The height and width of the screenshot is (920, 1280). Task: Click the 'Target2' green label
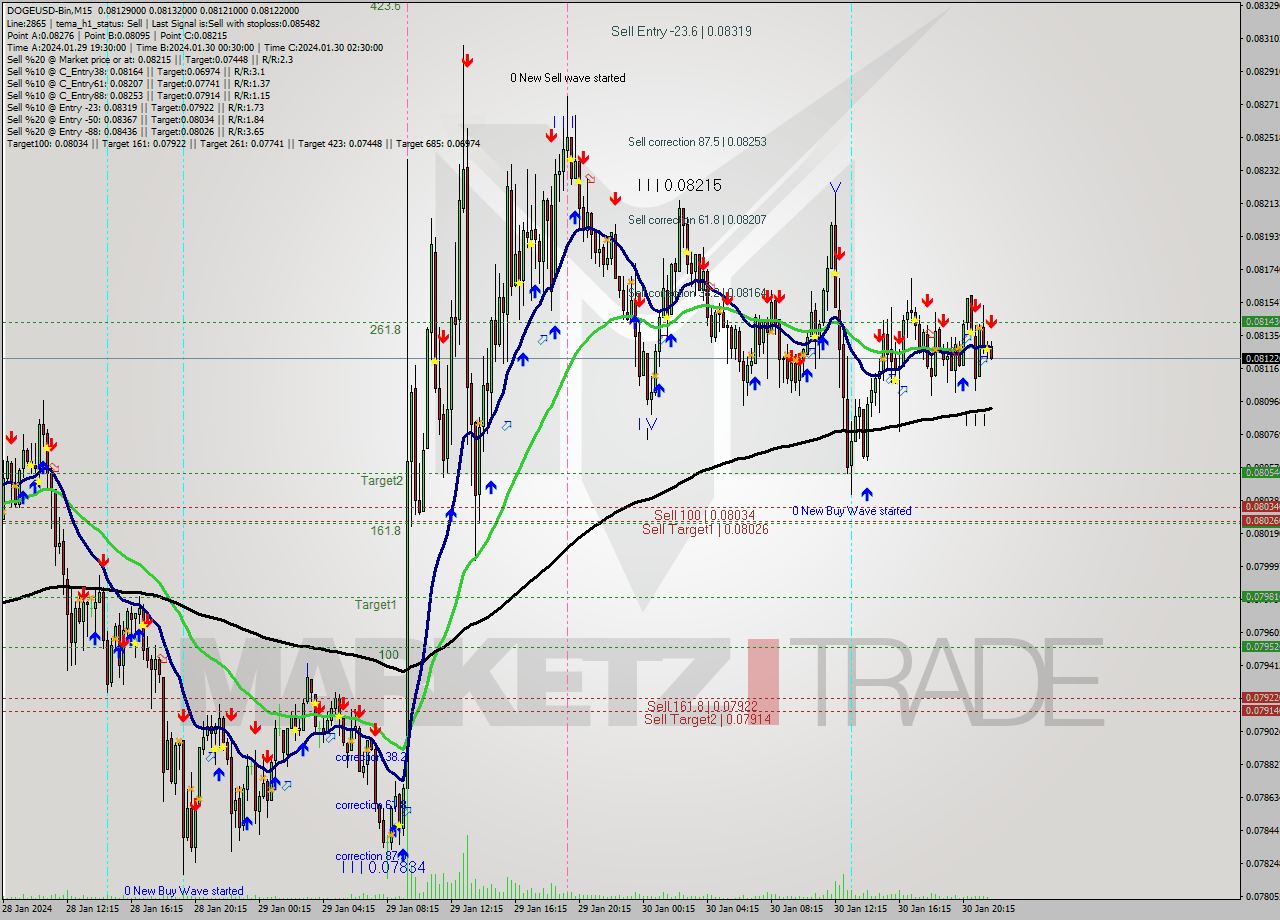tap(382, 480)
